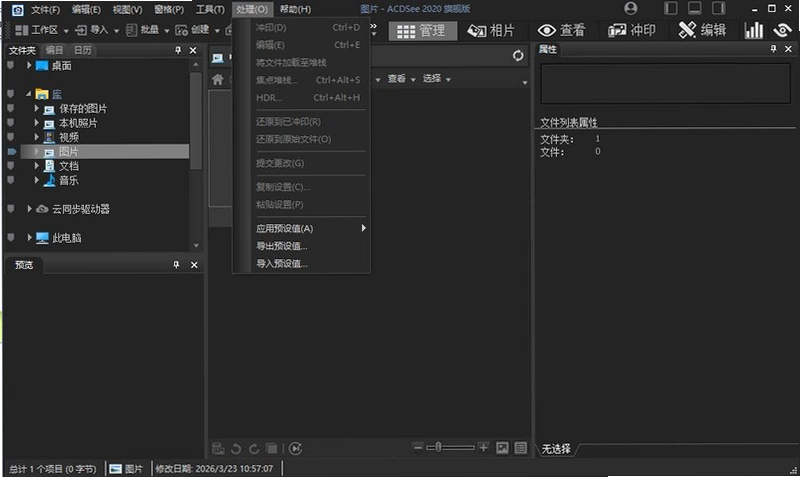Image resolution: width=800 pixels, height=477 pixels.
Task: Switch to 查看 view mode
Action: pos(561,31)
